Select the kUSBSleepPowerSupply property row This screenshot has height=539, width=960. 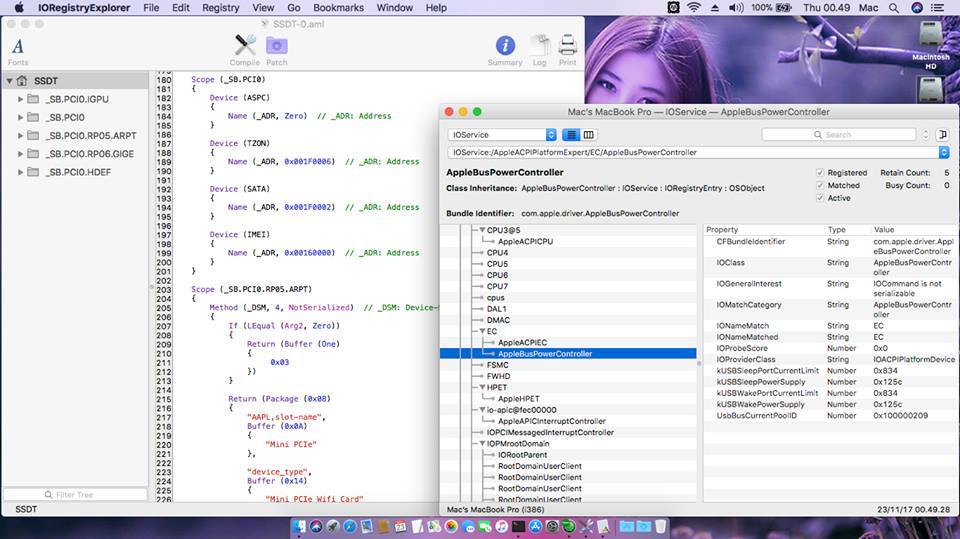coord(830,382)
